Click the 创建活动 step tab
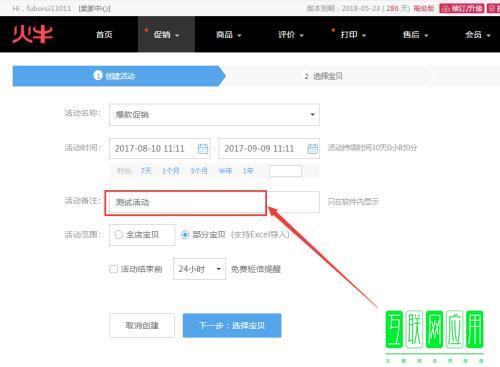This screenshot has height=367, width=500. pos(119,76)
